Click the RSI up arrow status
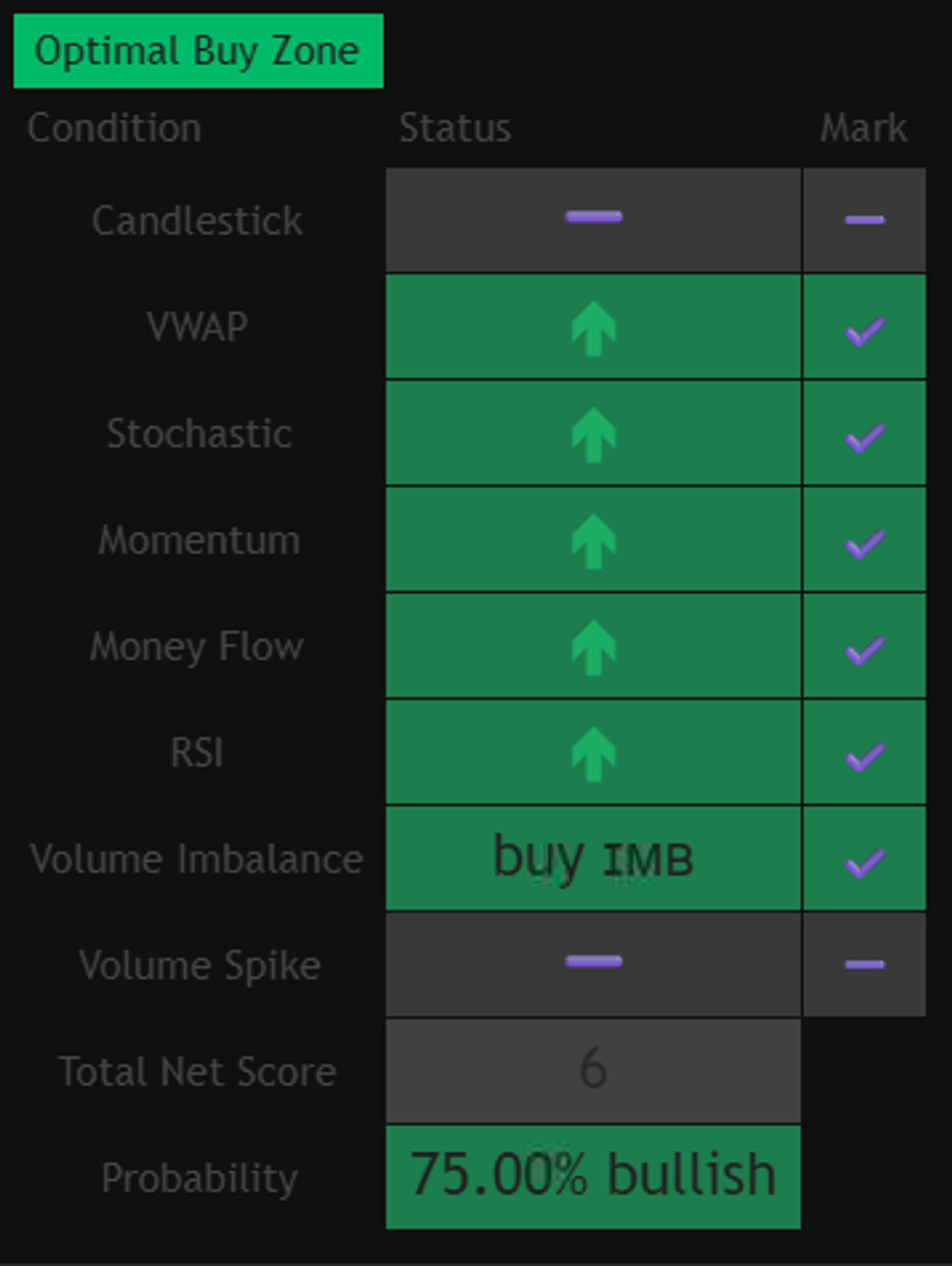Image resolution: width=952 pixels, height=1266 pixels. (x=593, y=753)
